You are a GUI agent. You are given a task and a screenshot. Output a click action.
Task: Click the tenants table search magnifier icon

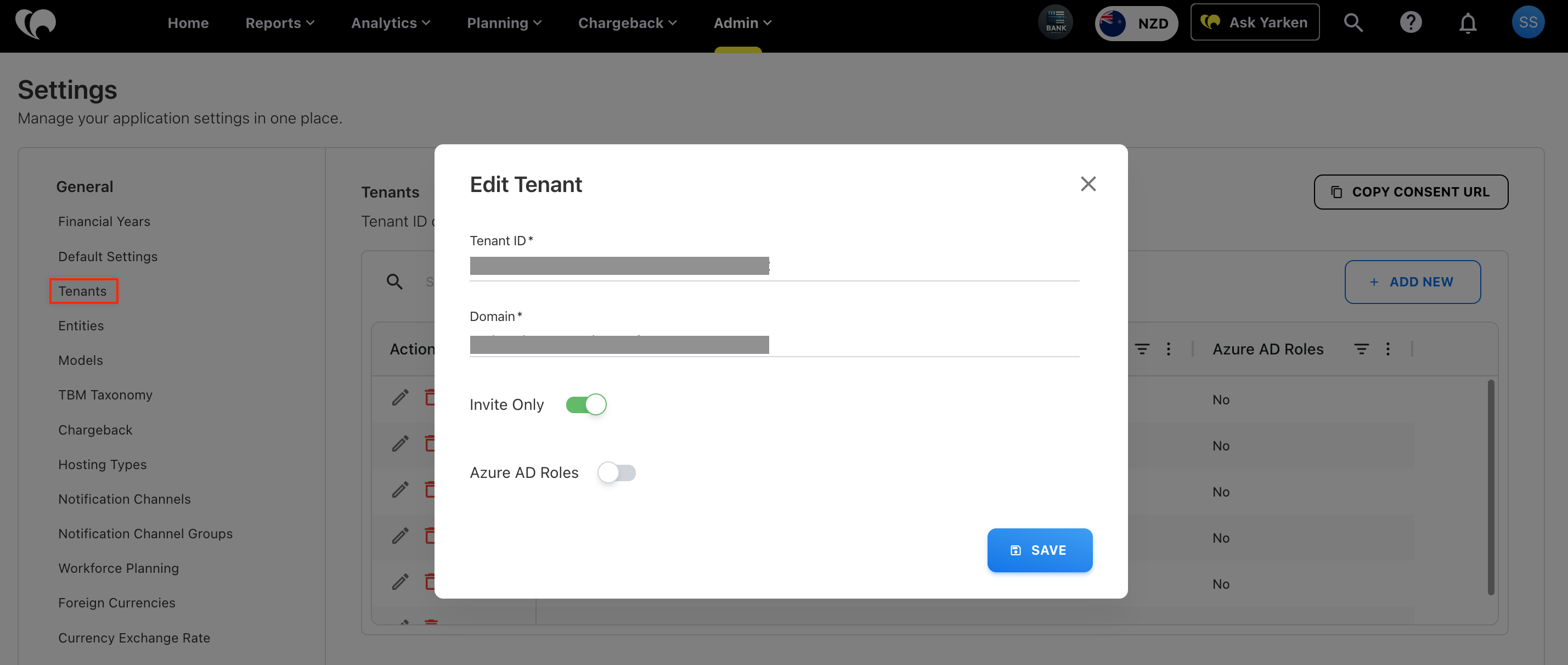tap(394, 282)
